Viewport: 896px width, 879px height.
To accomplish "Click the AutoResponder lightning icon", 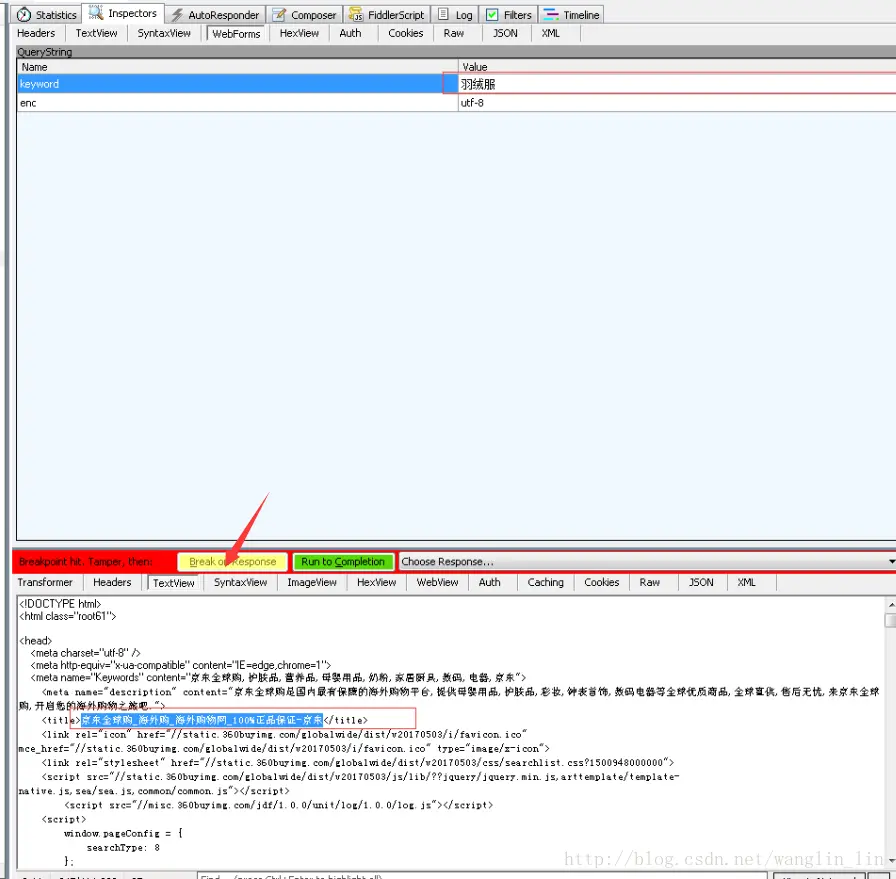I will click(x=177, y=15).
